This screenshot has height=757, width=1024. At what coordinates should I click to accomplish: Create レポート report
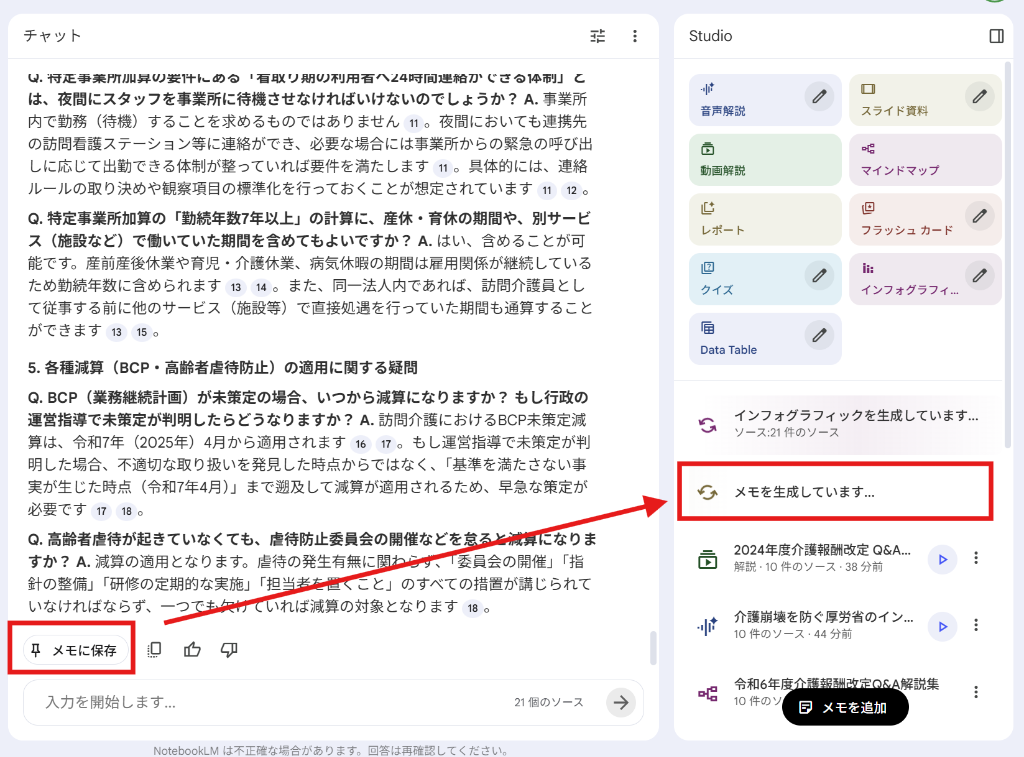[x=765, y=219]
